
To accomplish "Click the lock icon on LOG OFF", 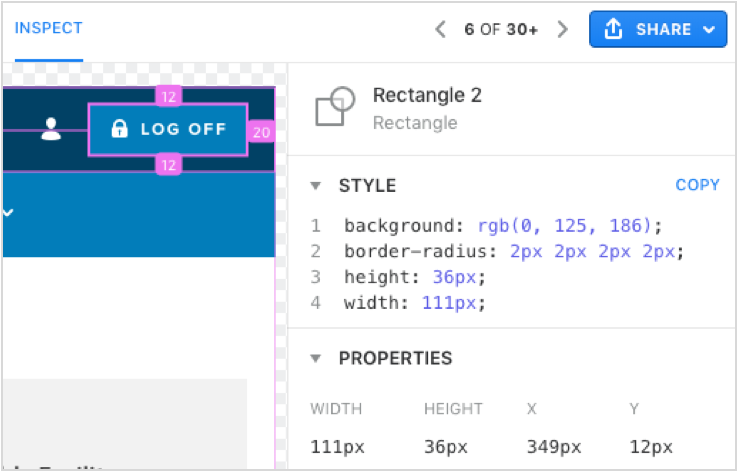I will [119, 129].
